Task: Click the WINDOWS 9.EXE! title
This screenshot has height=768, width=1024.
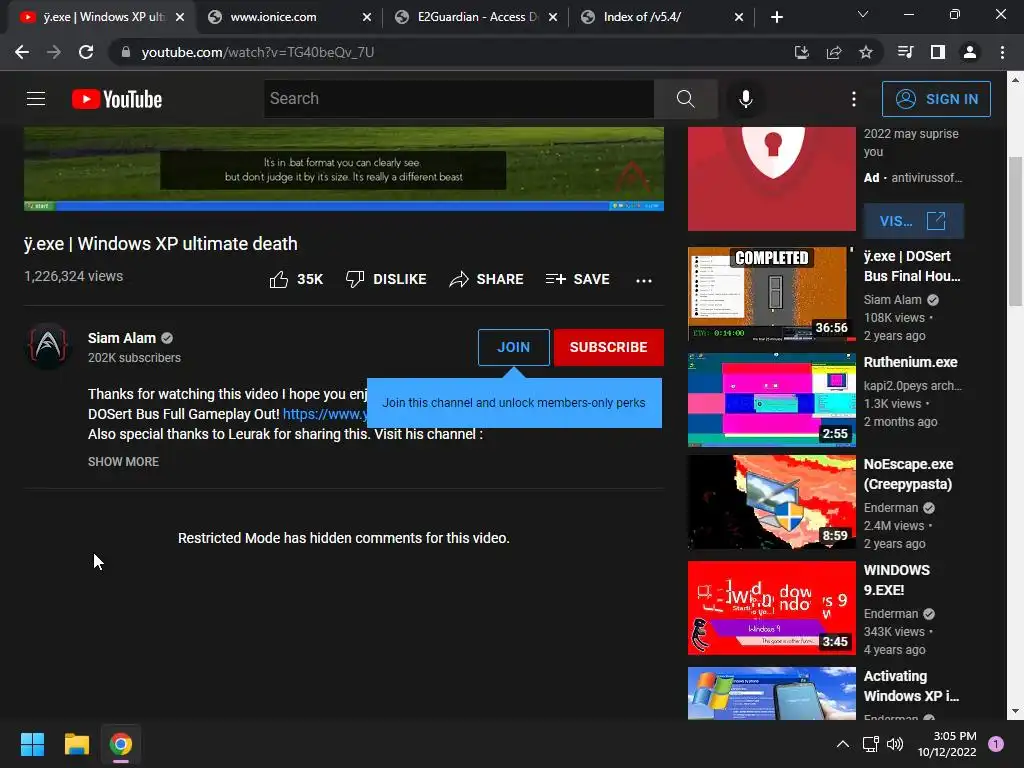Action: (x=897, y=580)
